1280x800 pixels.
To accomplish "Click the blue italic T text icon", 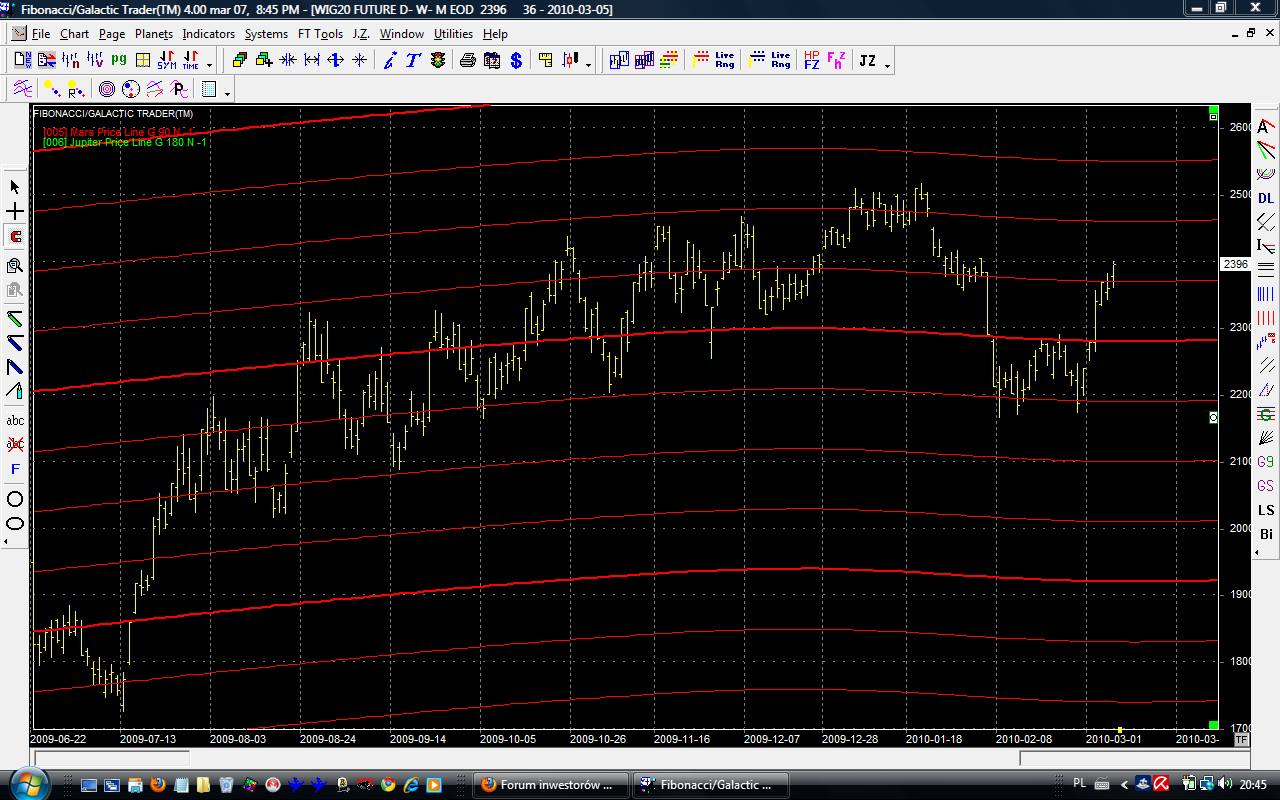I will click(411, 61).
